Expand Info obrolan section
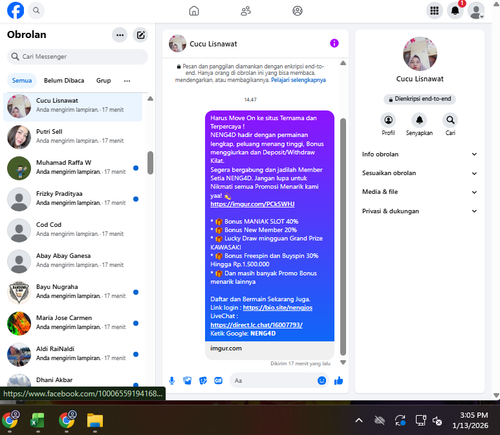Image resolution: width=500 pixels, height=435 pixels. coord(419,154)
